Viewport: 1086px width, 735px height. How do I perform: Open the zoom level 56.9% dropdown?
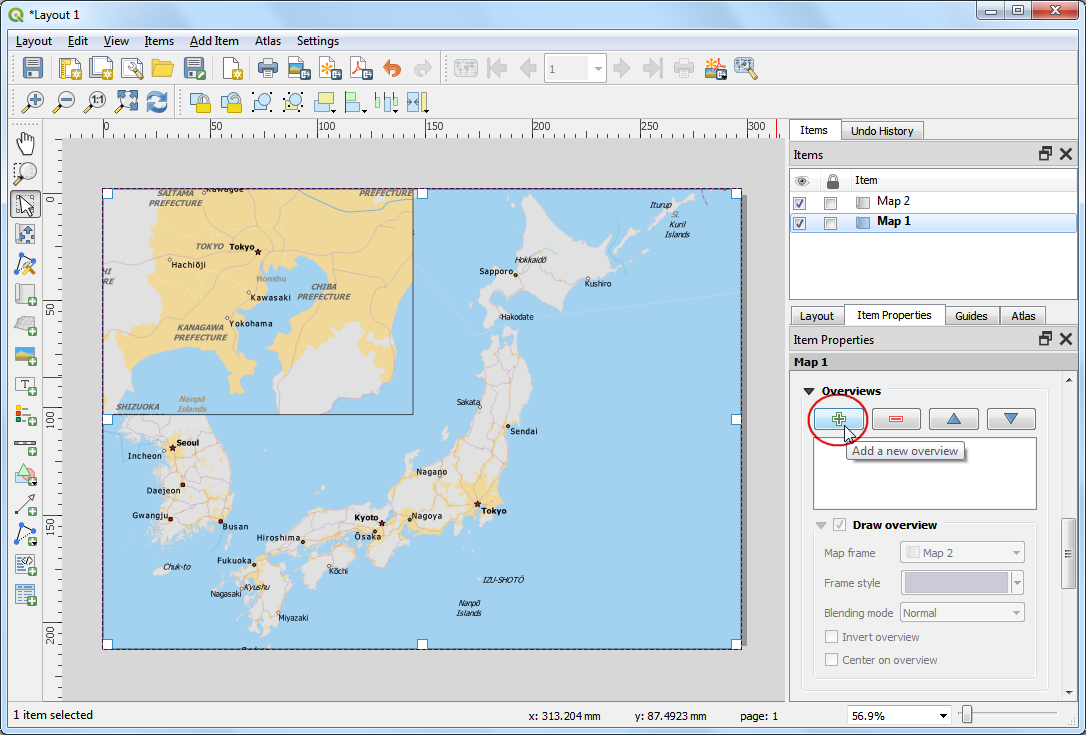point(943,716)
